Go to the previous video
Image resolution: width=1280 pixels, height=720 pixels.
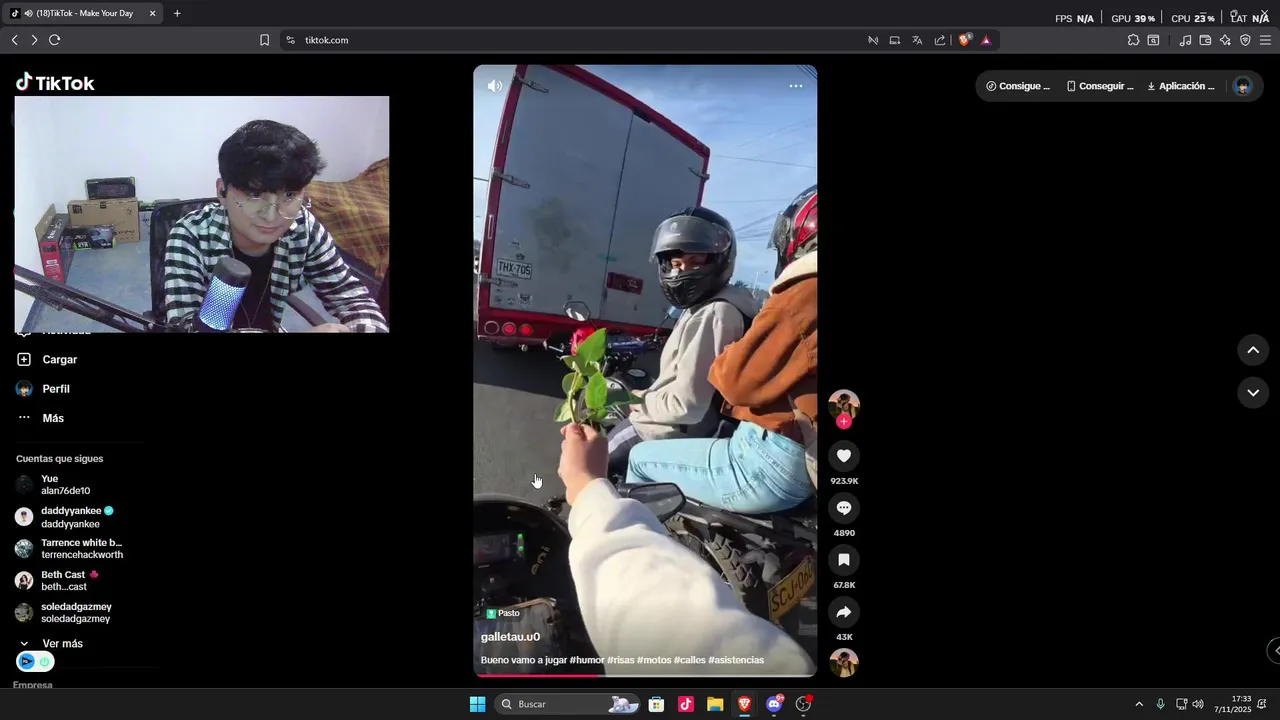pyautogui.click(x=1253, y=350)
